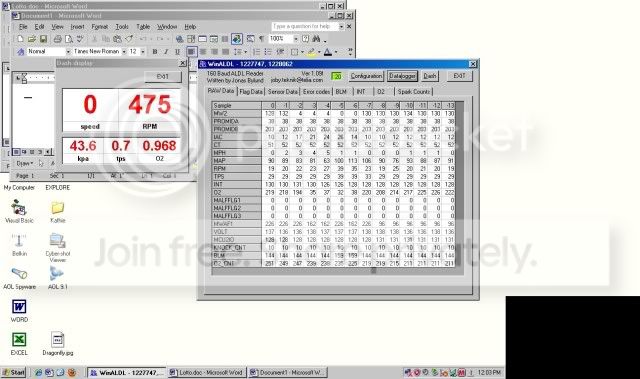Click the Save icon in Word toolbar
This screenshot has height=379, width=640.
click(43, 39)
